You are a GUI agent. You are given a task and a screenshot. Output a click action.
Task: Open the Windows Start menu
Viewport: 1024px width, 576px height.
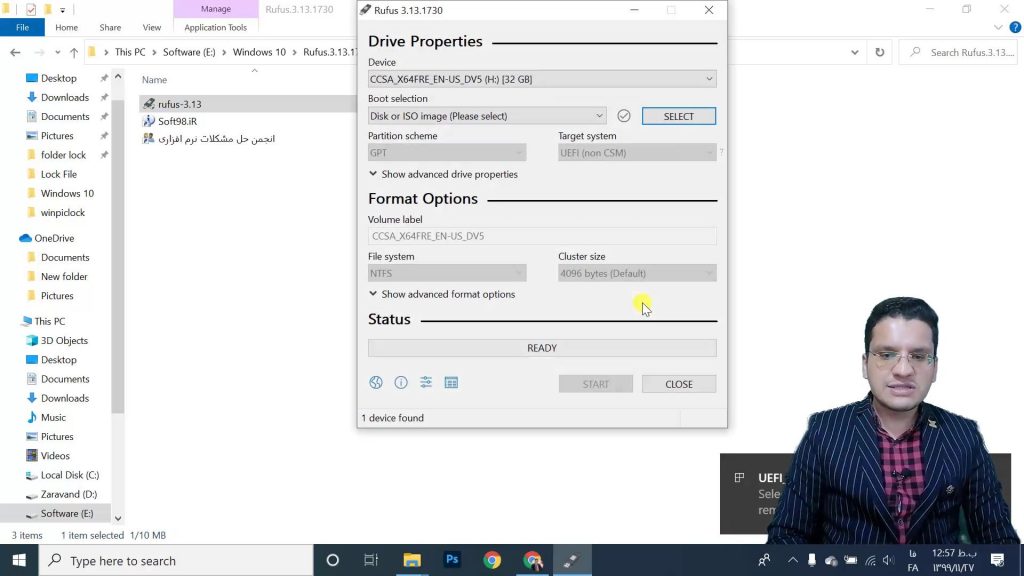[x=19, y=560]
